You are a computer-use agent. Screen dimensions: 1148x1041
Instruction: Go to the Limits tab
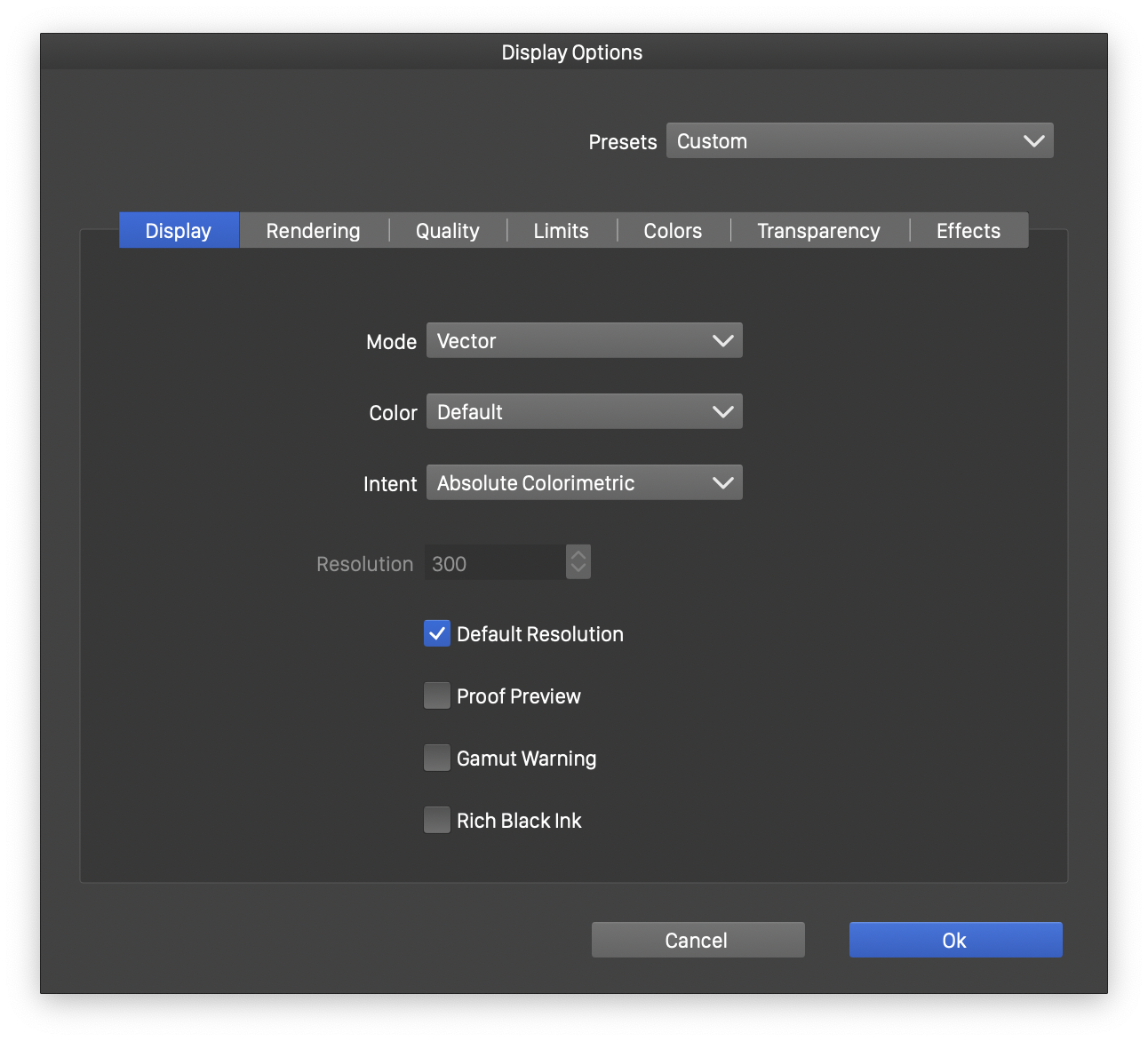click(561, 231)
